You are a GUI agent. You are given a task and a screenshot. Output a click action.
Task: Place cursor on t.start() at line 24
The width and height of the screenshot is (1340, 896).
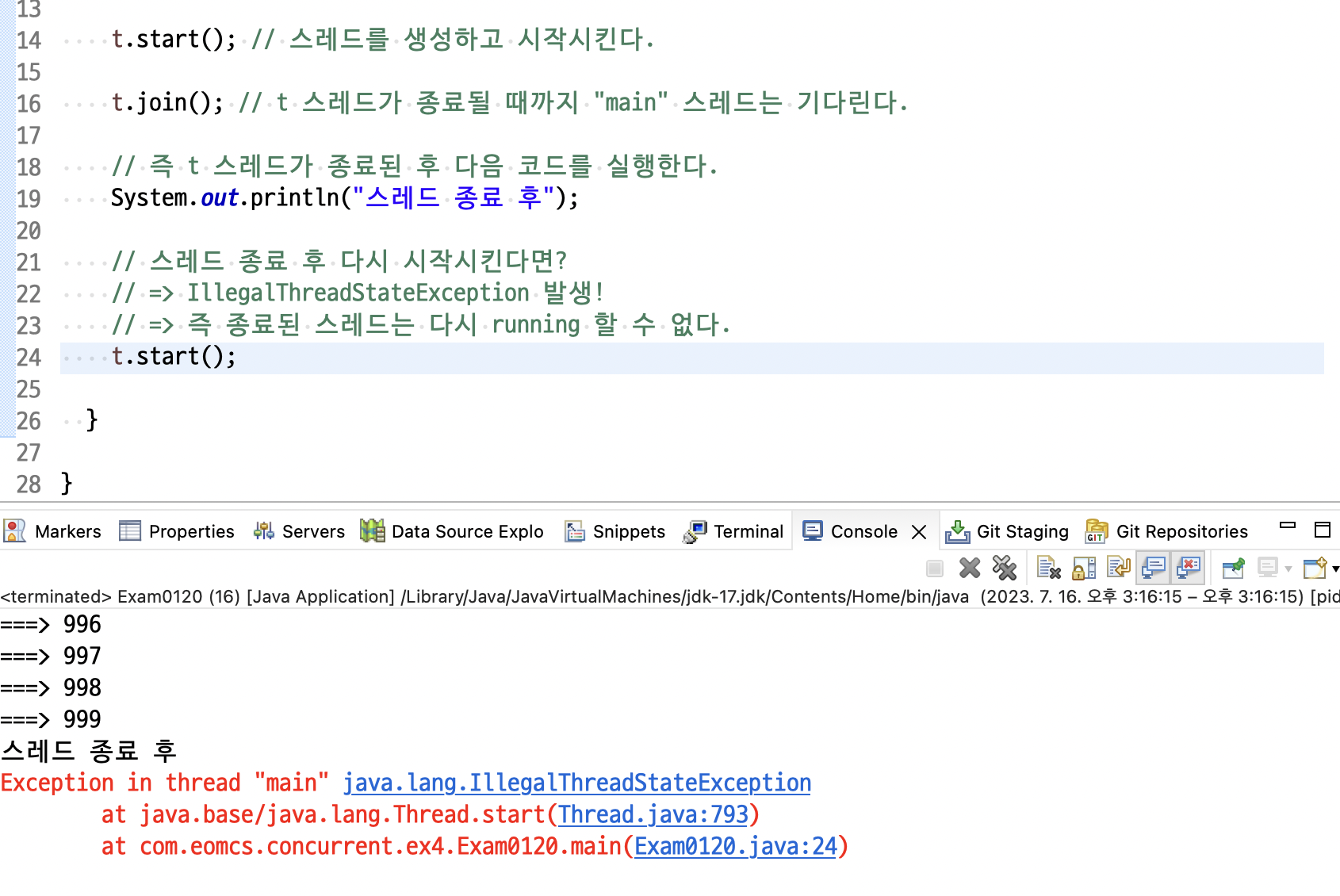(174, 357)
